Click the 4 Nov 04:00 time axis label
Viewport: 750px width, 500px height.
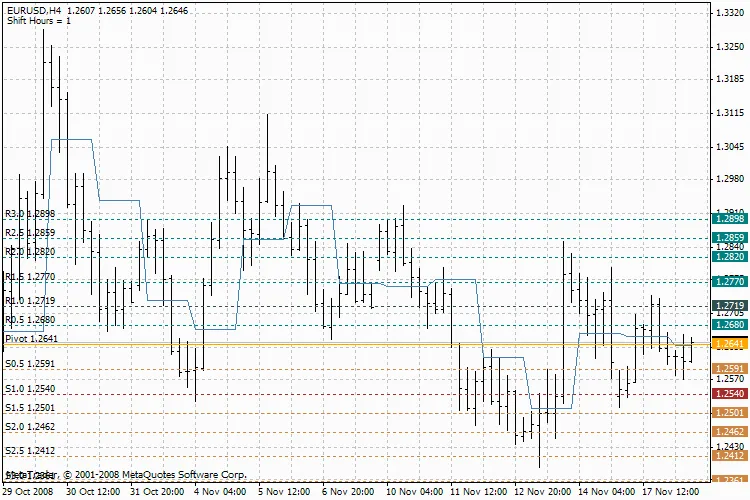[220, 492]
